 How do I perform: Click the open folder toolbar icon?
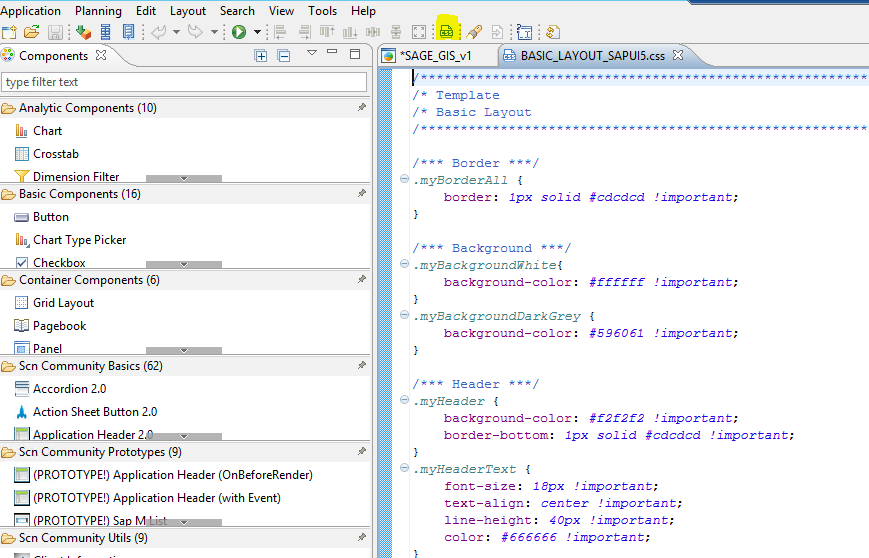(32, 32)
